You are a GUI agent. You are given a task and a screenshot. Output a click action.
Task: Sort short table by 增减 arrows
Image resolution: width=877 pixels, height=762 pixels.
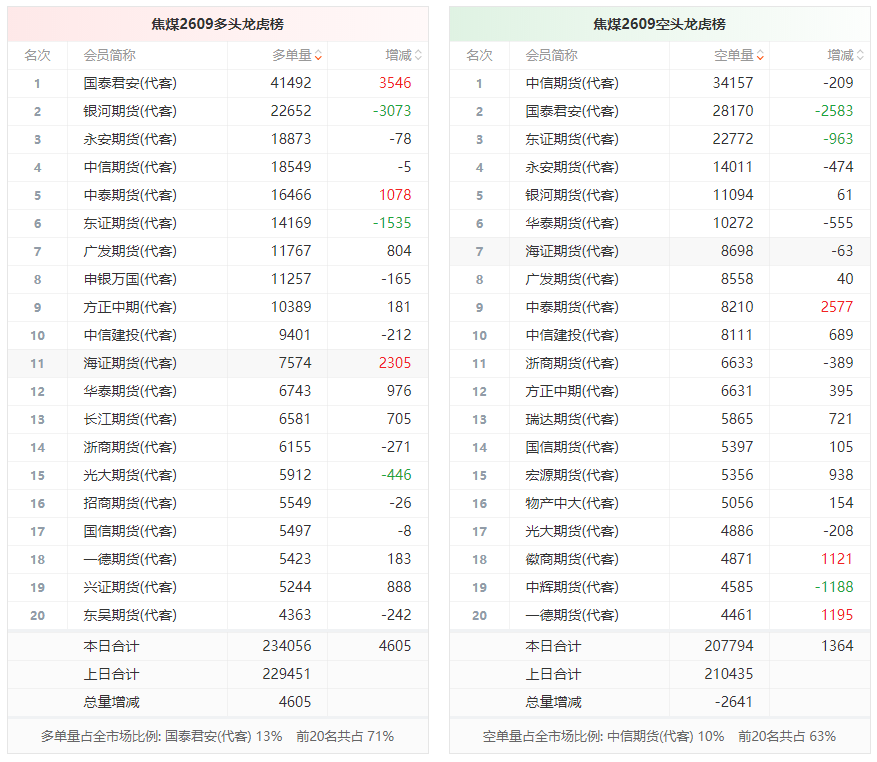click(860, 55)
